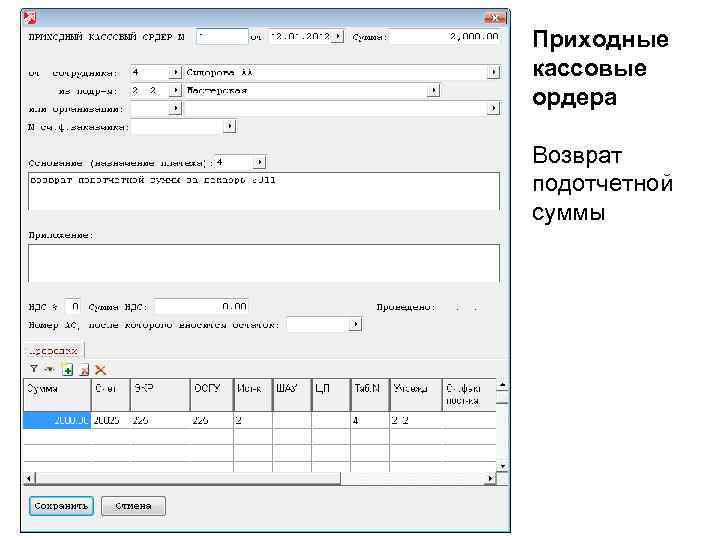The width and height of the screenshot is (720, 540).
Task: Open the lookup arrow for the cash order number after which the balance is entered
Action: point(355,325)
